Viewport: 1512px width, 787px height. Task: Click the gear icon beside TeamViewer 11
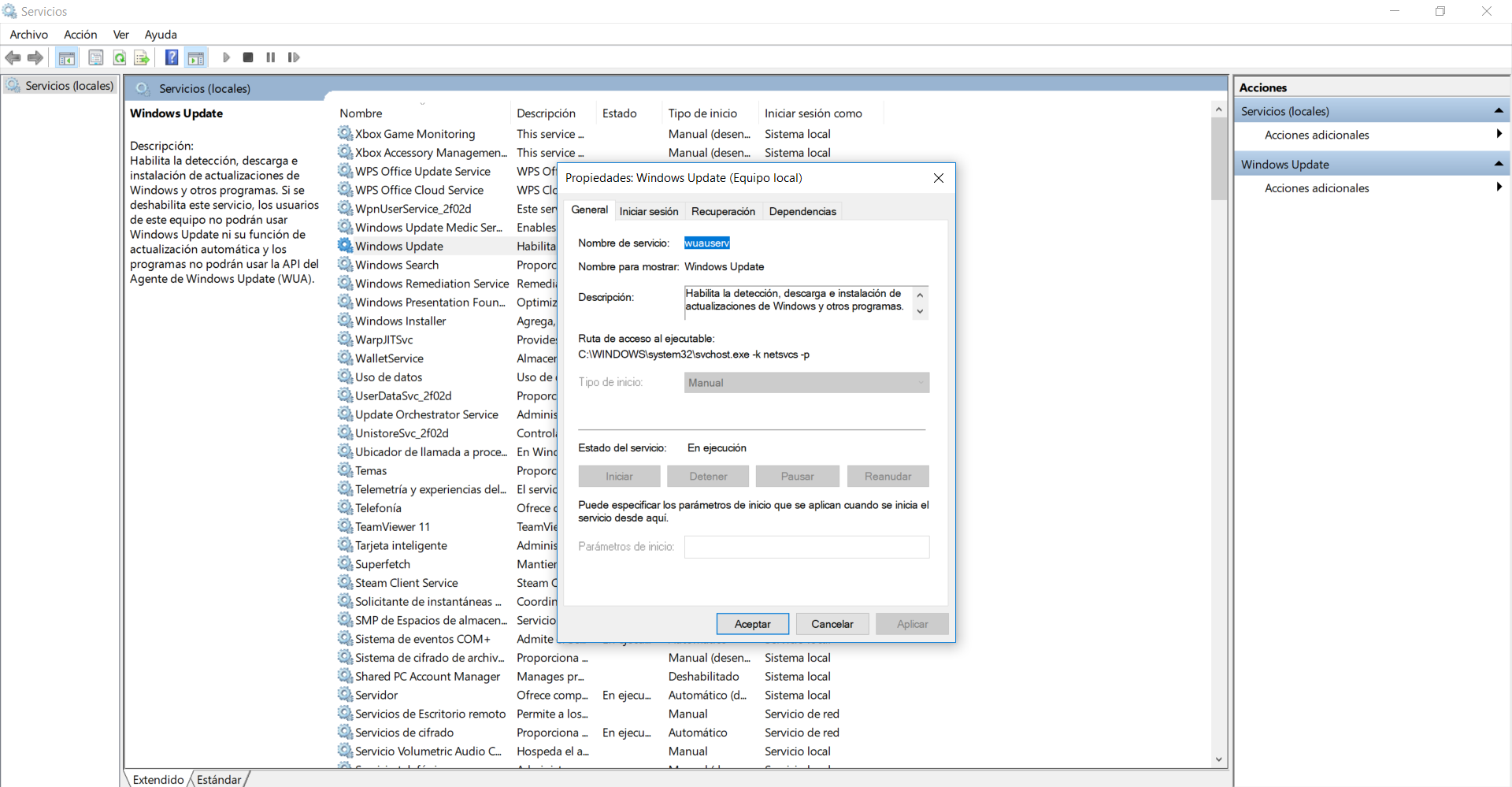(x=345, y=525)
